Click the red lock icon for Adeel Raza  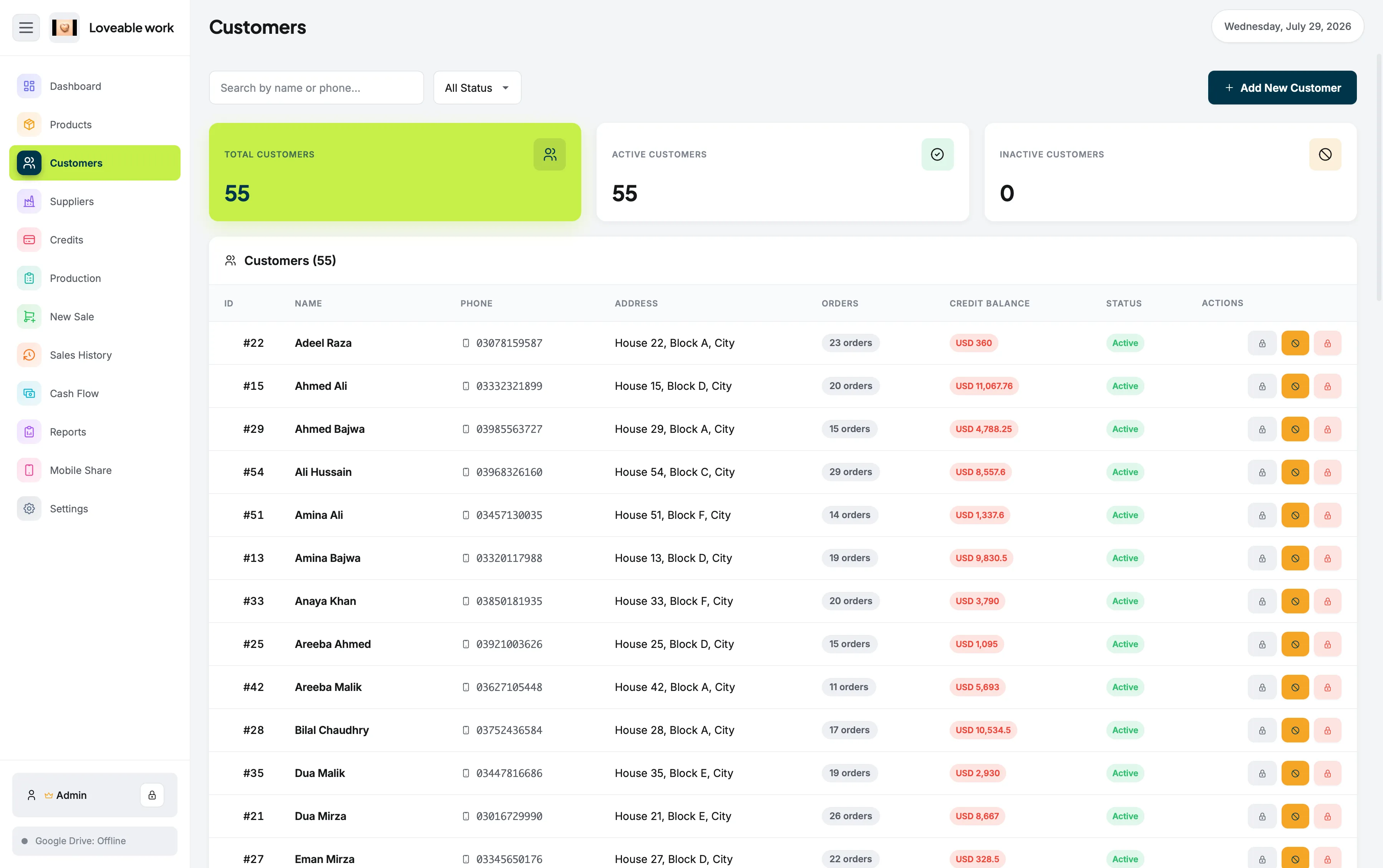coord(1327,343)
